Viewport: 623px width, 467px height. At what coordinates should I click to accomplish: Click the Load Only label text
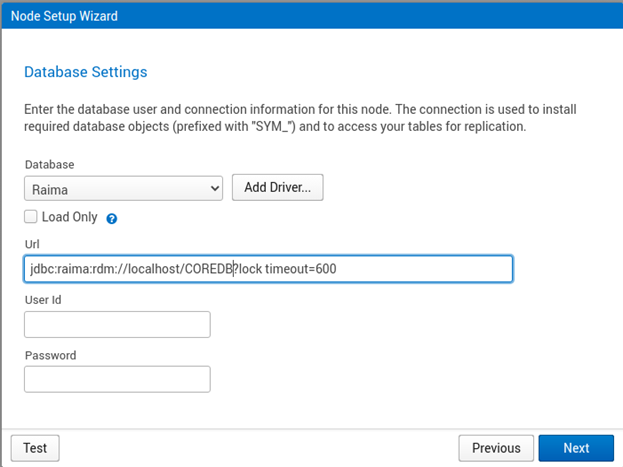[x=70, y=217]
